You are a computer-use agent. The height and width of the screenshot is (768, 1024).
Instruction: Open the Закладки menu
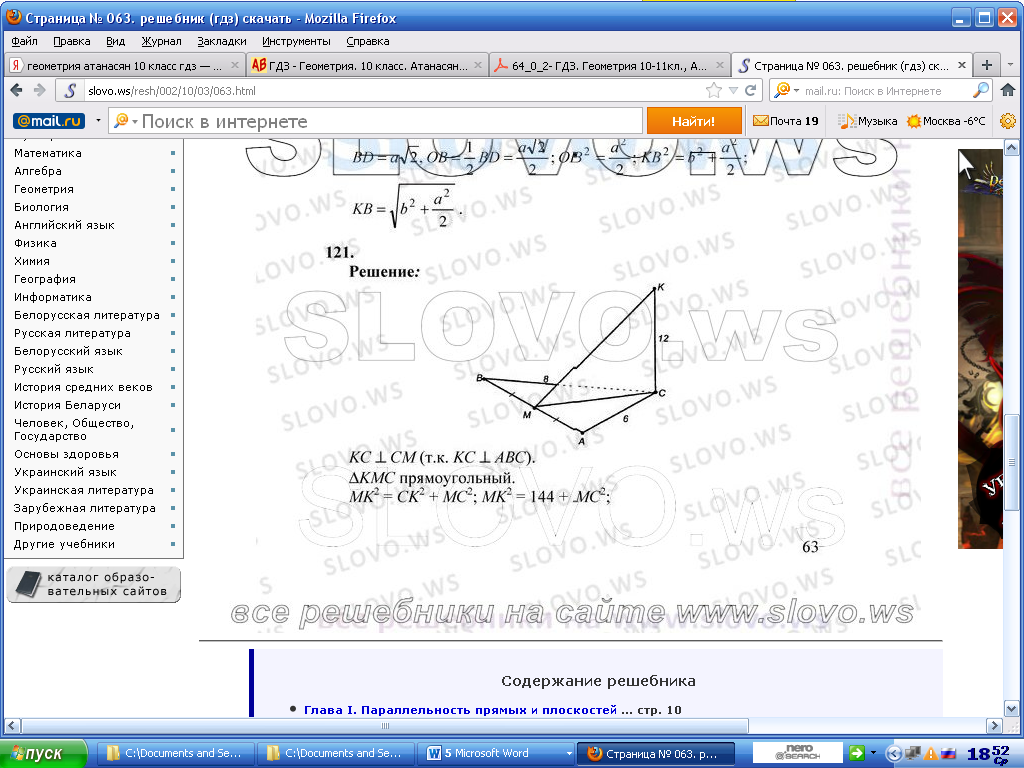tap(222, 40)
